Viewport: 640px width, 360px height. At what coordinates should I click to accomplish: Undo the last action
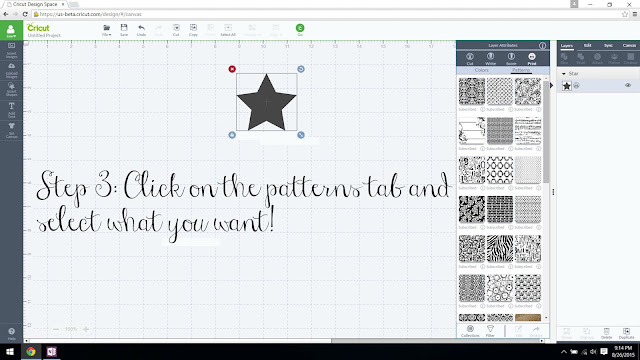(141, 30)
